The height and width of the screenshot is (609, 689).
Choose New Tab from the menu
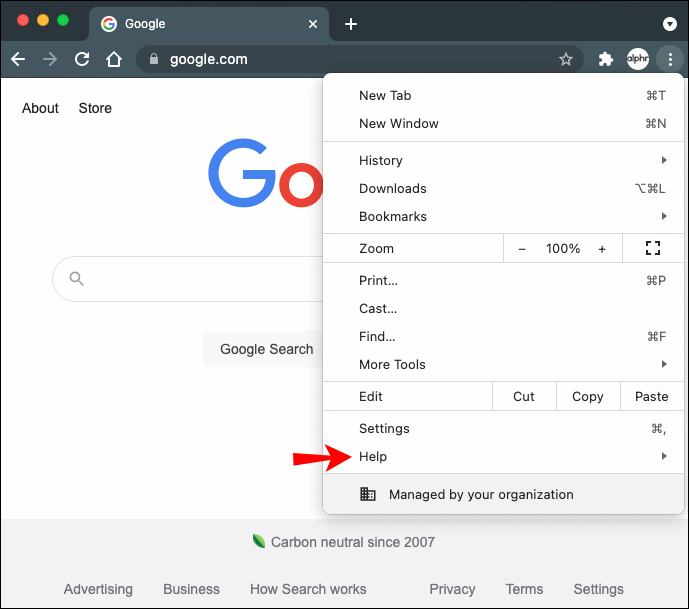pyautogui.click(x=503, y=95)
